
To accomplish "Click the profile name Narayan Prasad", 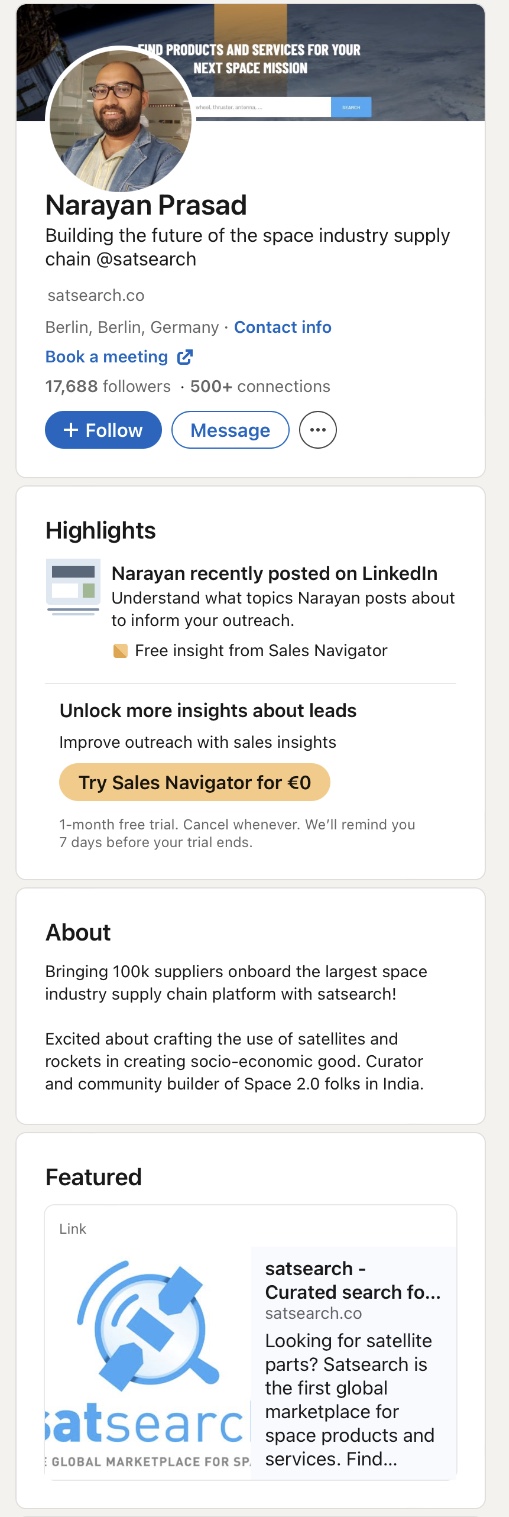I will click(146, 205).
